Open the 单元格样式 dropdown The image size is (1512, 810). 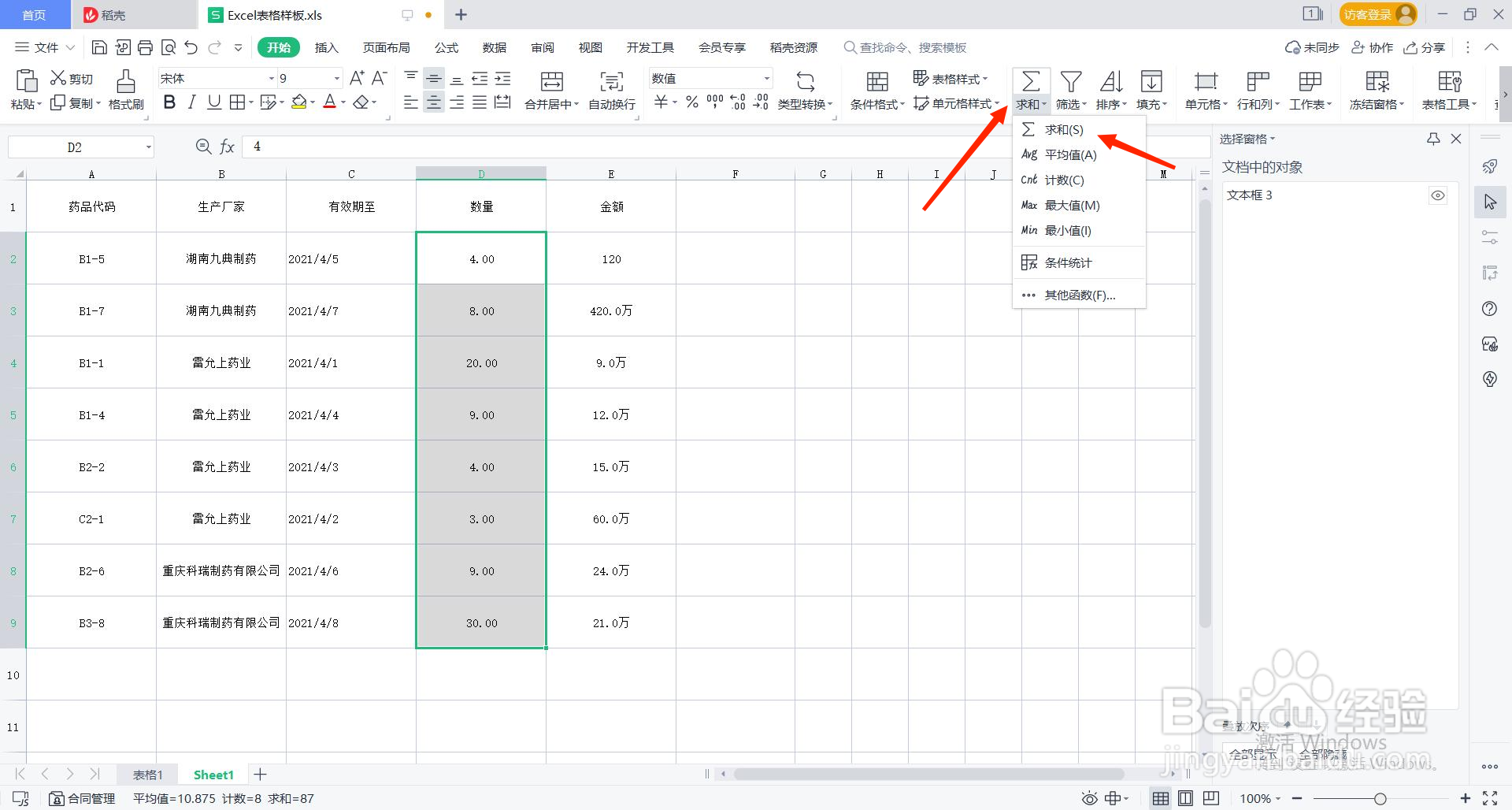click(956, 103)
